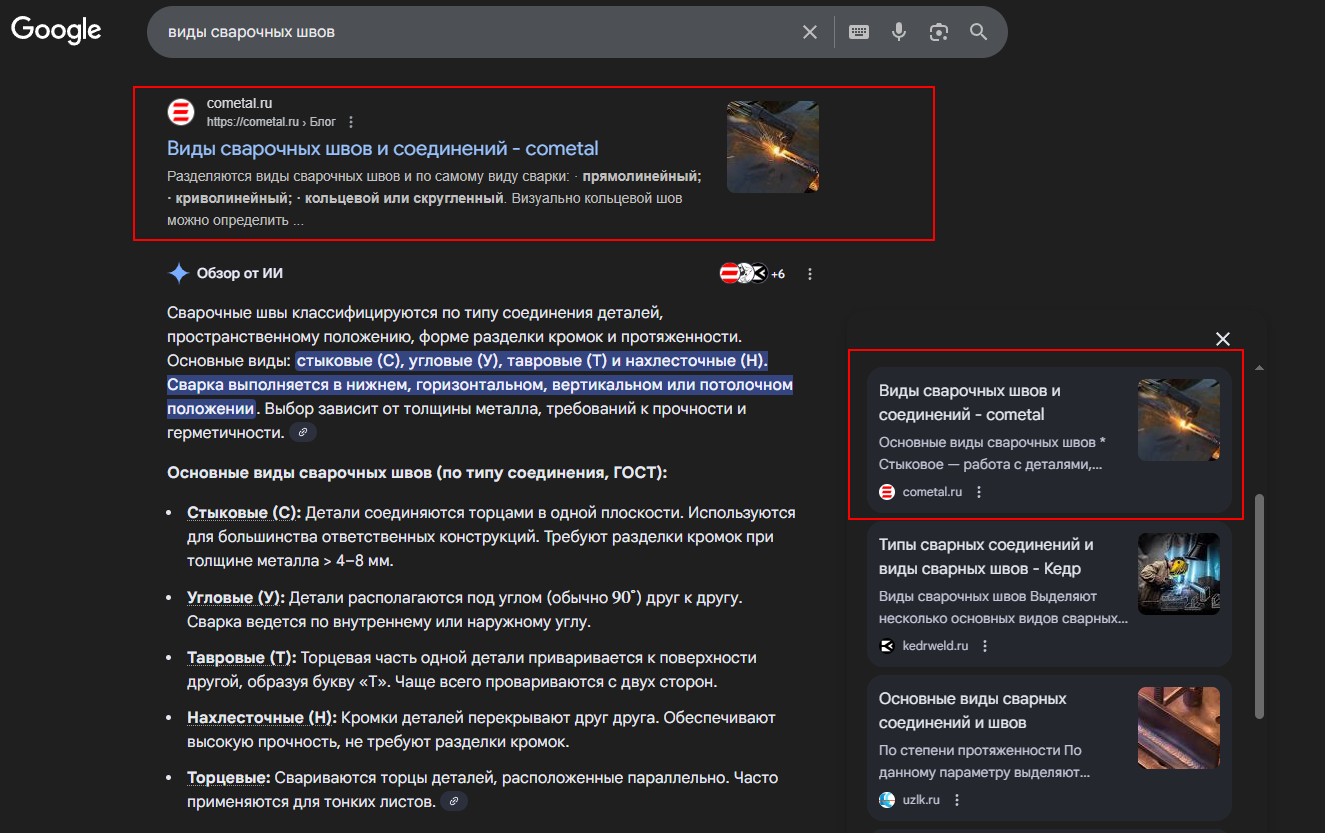
Task: Click inside the Google search input field
Action: coord(470,32)
